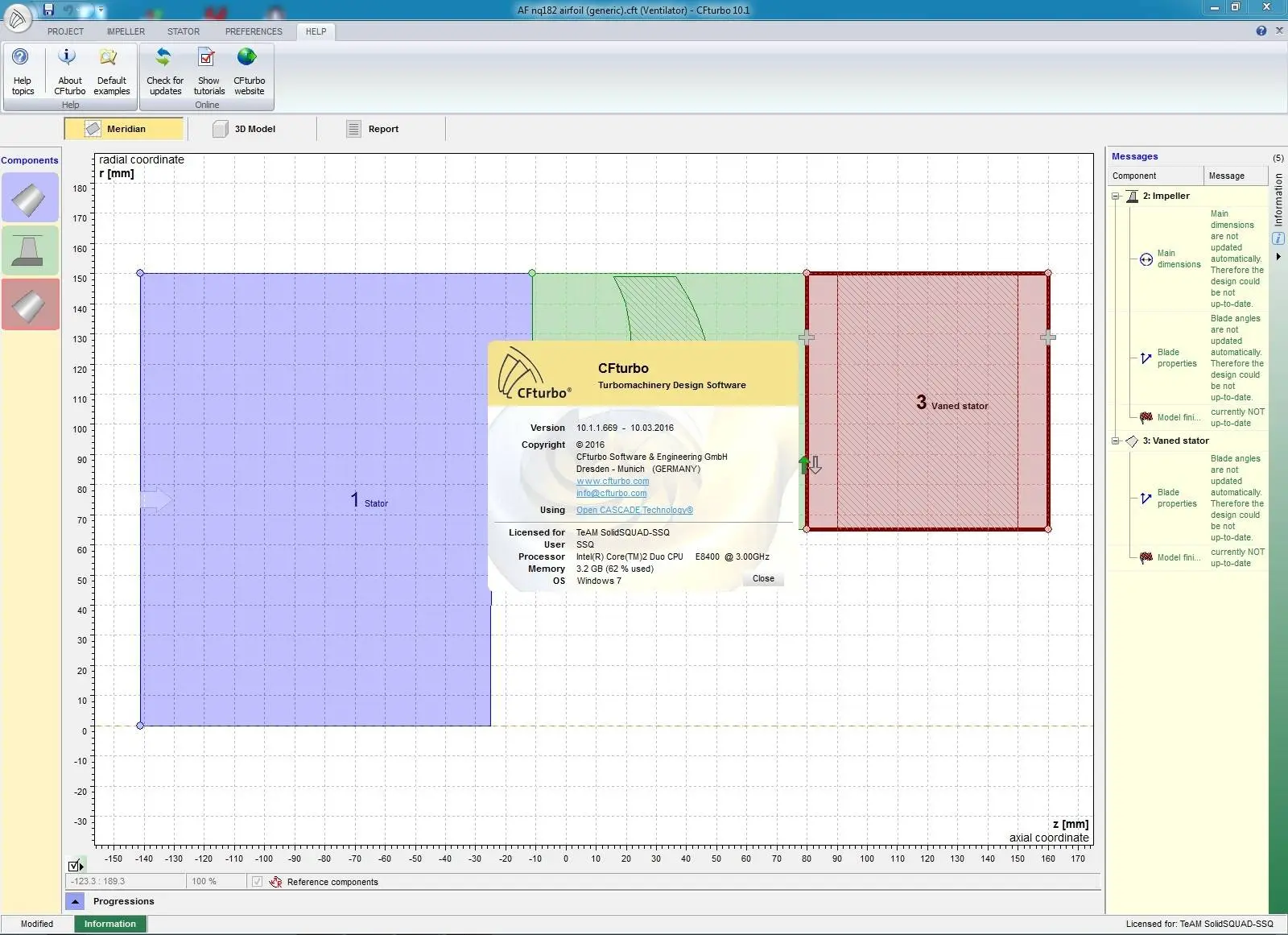1288x935 pixels.
Task: Expand the Progressions panel
Action: [75, 901]
